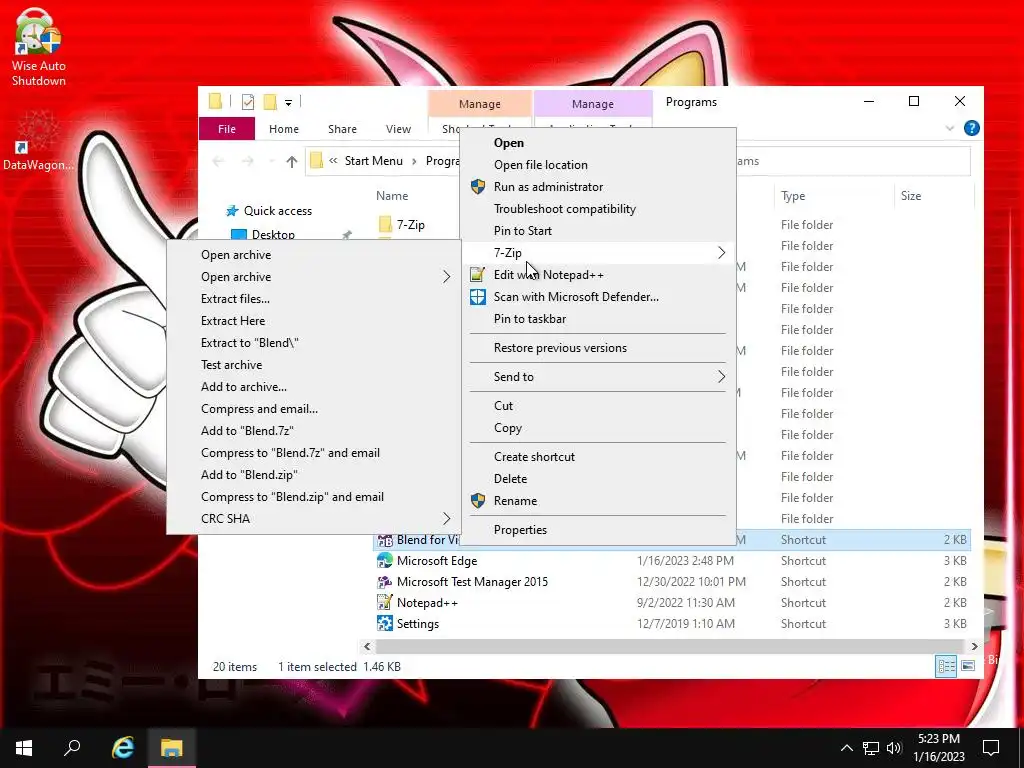
Task: Open DataWagon desktop shortcut
Action: (x=38, y=140)
